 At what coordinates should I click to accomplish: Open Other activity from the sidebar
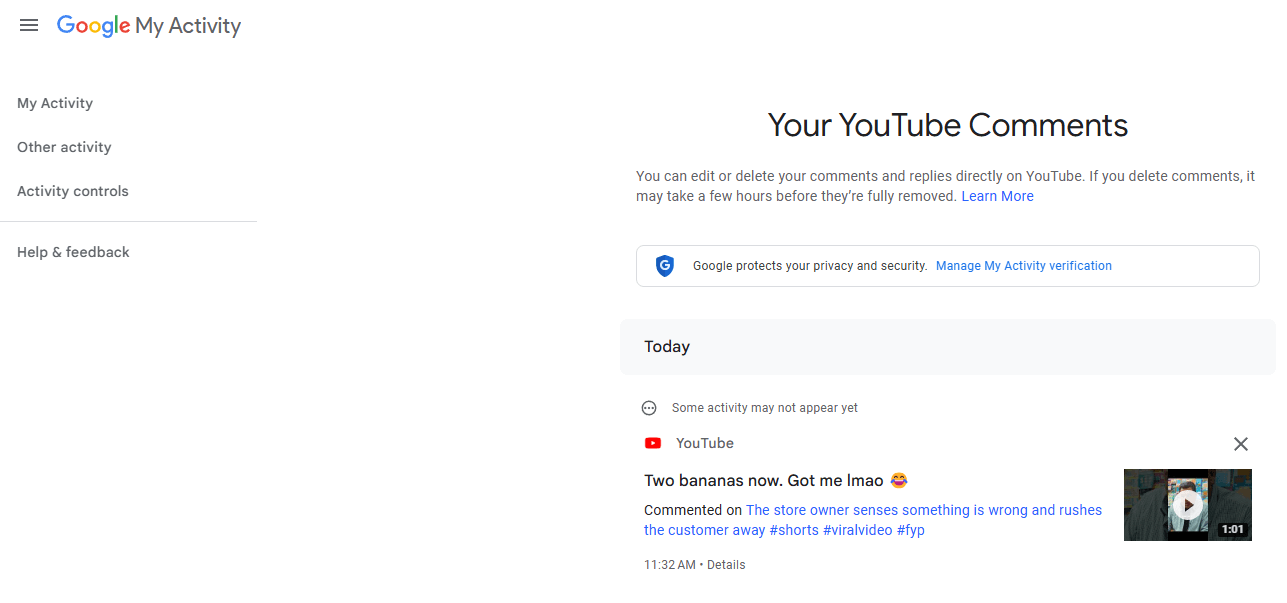point(64,147)
